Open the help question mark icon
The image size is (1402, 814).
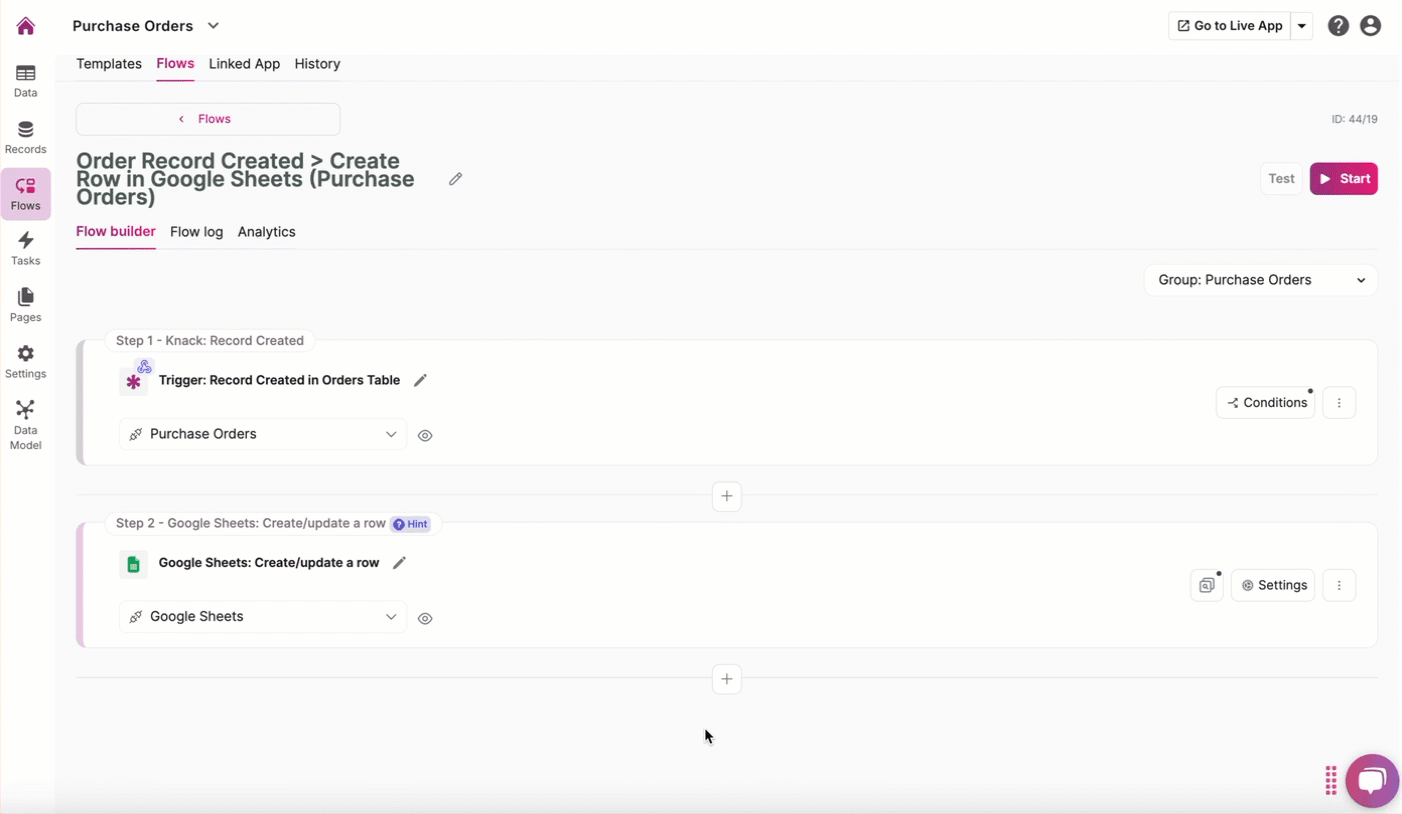click(1339, 25)
